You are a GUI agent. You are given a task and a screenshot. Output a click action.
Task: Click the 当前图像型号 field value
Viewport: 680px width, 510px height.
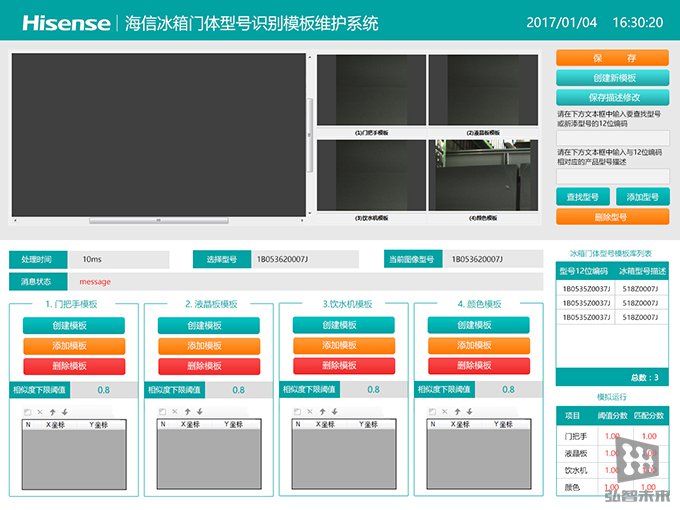click(493, 259)
